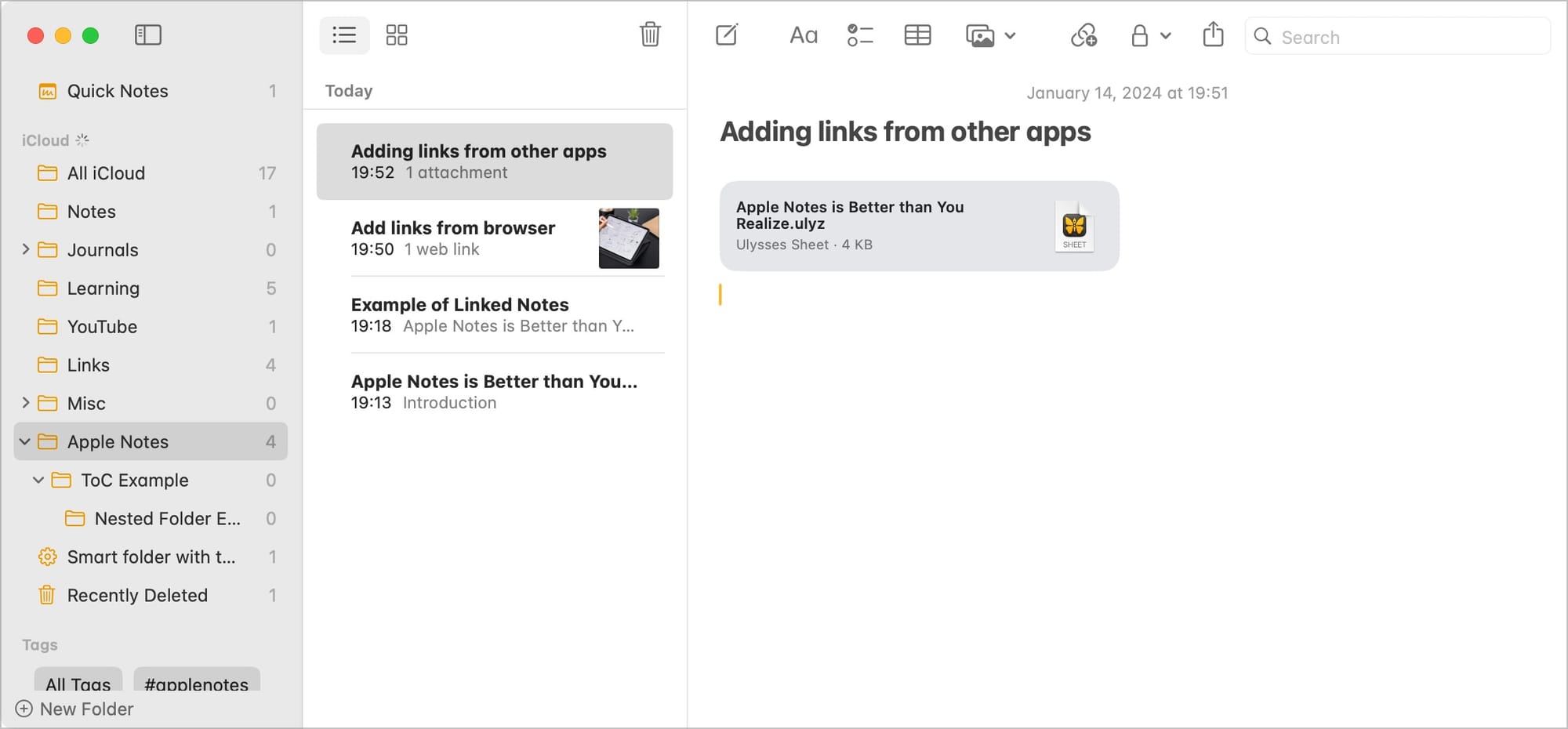
Task: Delete the selected note with trash icon
Action: [x=650, y=35]
